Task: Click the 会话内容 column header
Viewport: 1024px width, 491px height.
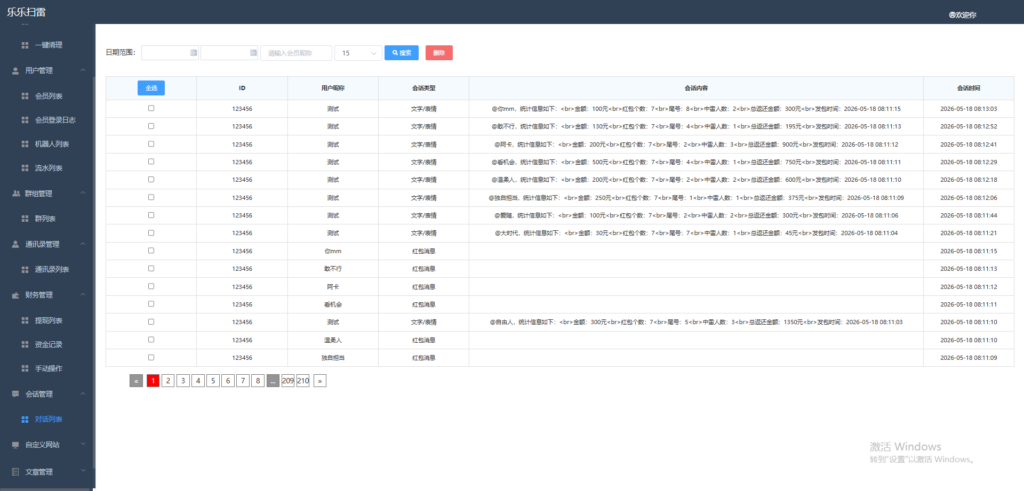Action: pos(696,87)
